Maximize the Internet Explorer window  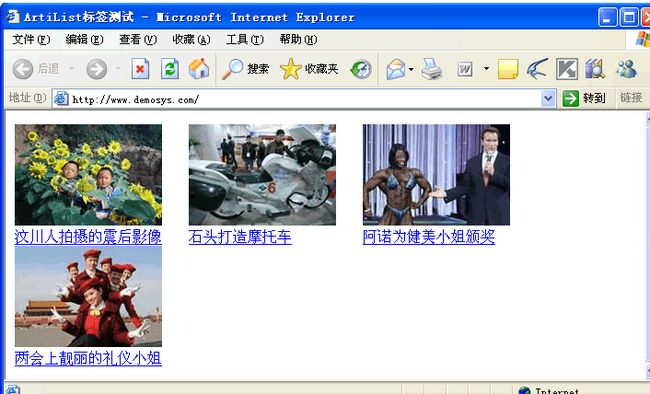[629, 17]
